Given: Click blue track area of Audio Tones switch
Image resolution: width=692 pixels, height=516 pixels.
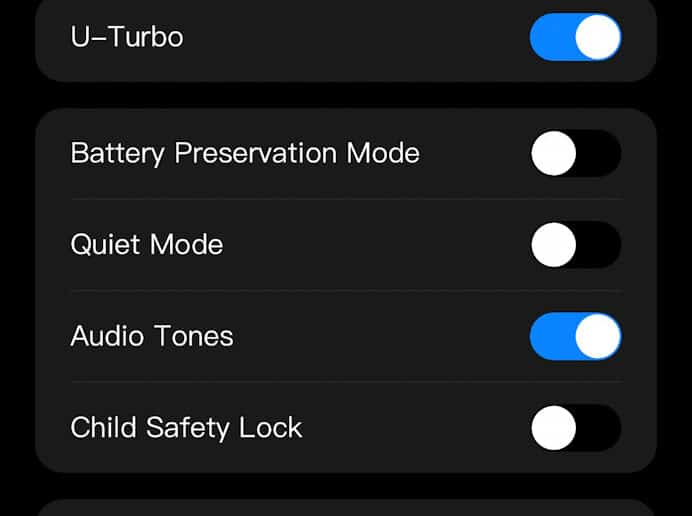Looking at the screenshot, I should [x=552, y=336].
